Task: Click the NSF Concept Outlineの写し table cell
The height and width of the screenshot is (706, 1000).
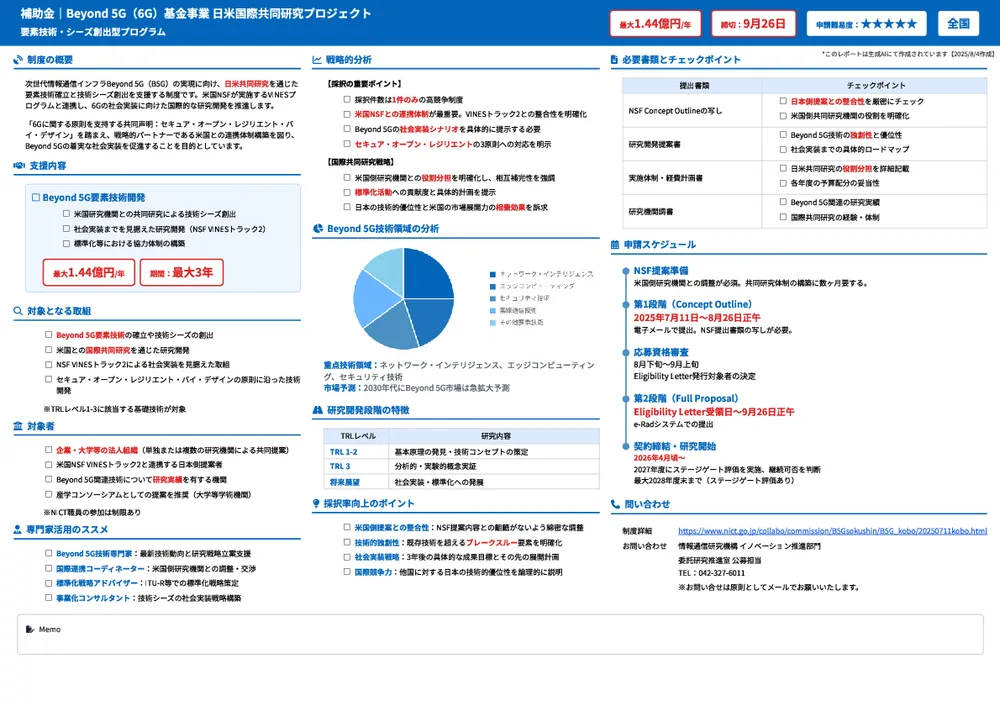Action: click(x=692, y=111)
